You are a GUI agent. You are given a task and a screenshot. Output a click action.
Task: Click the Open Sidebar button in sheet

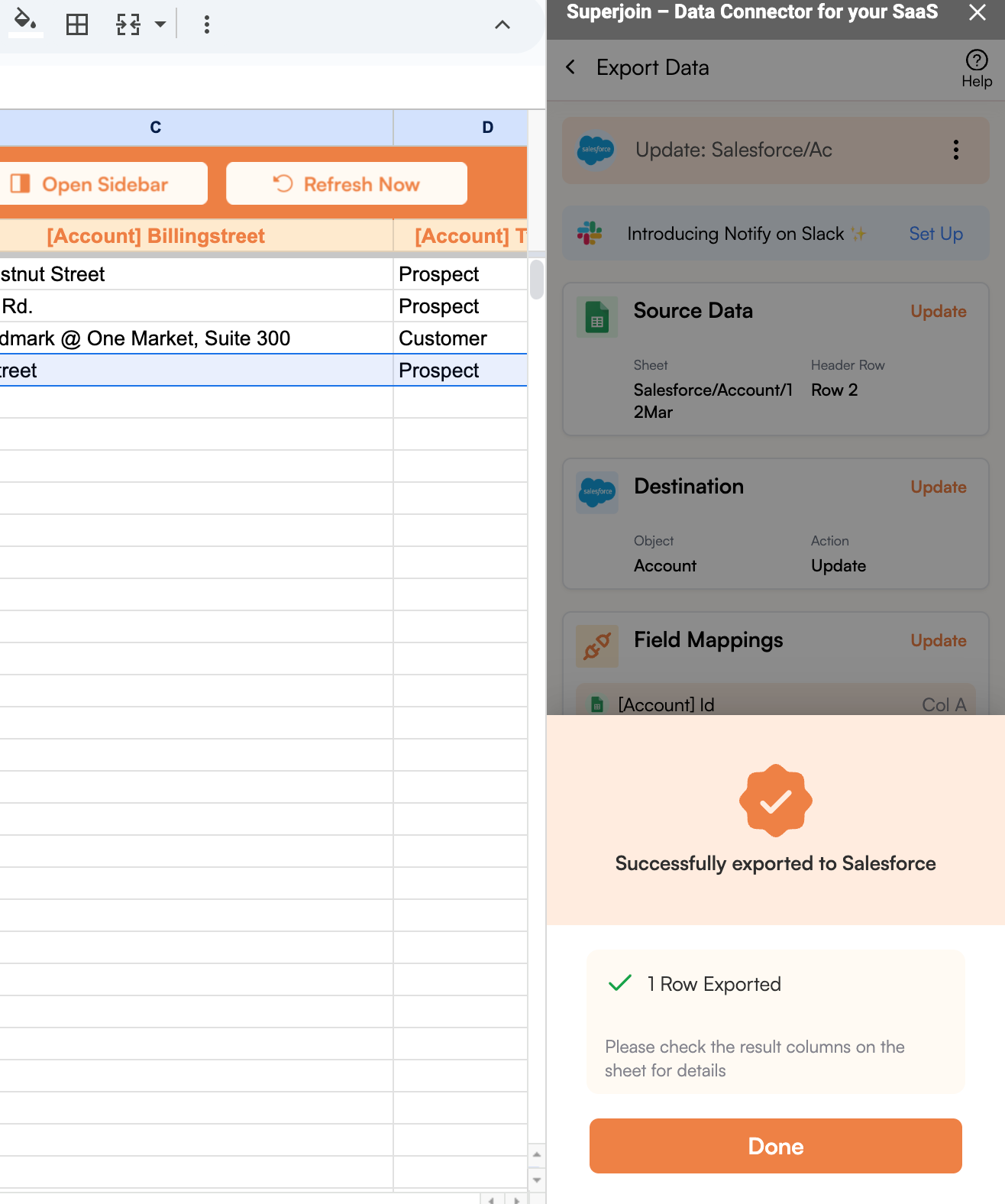[102, 183]
